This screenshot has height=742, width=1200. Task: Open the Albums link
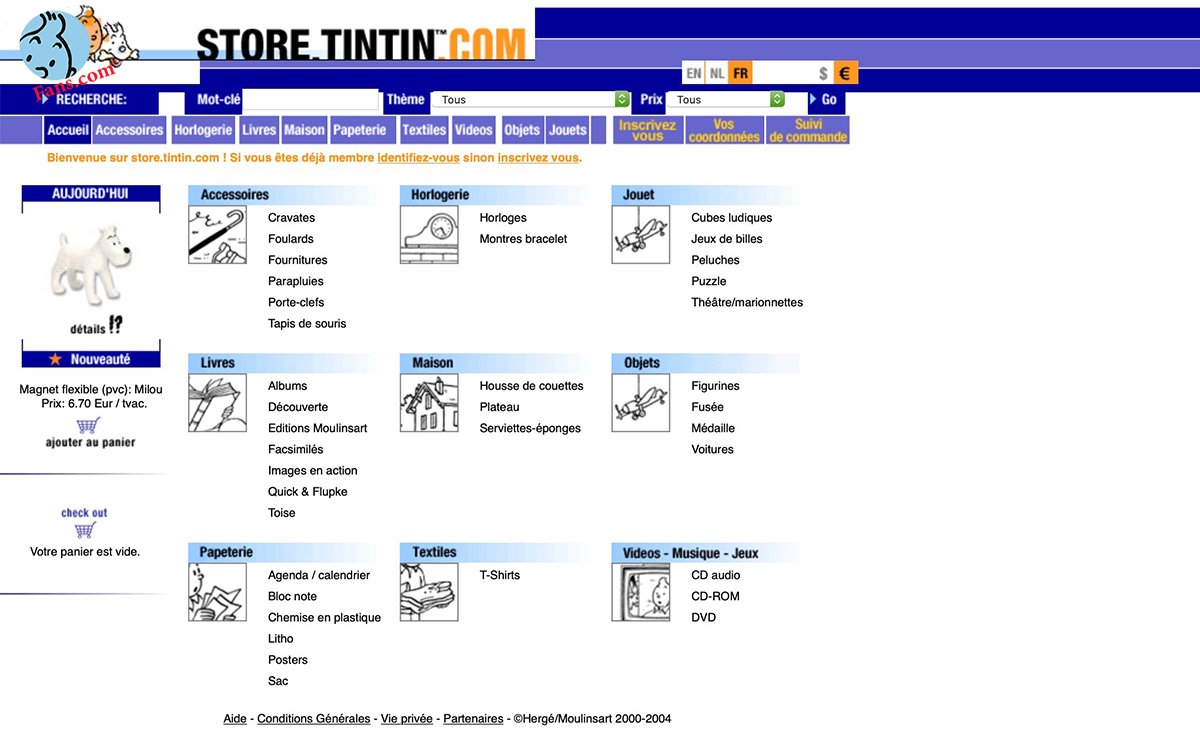coord(287,386)
